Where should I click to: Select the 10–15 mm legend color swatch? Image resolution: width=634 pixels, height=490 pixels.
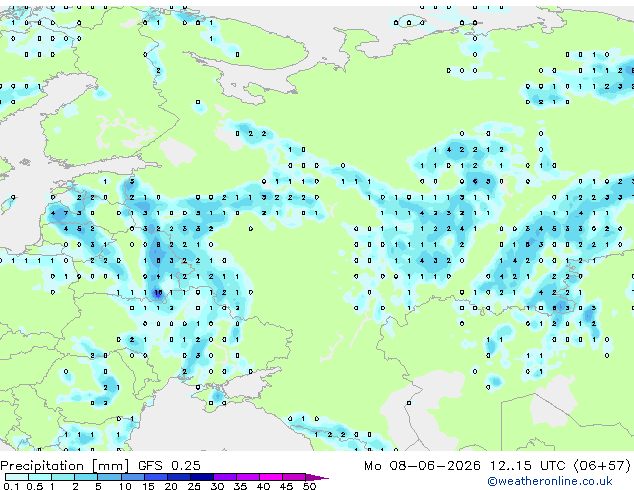[132, 477]
